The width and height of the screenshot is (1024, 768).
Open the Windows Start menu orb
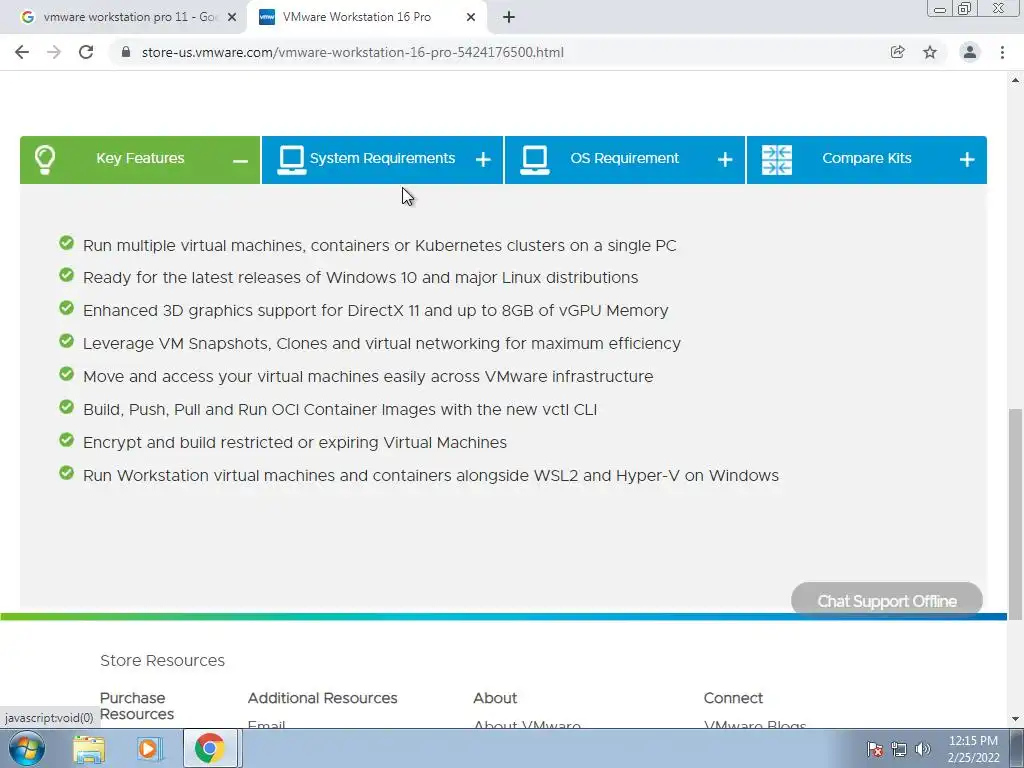click(x=27, y=748)
